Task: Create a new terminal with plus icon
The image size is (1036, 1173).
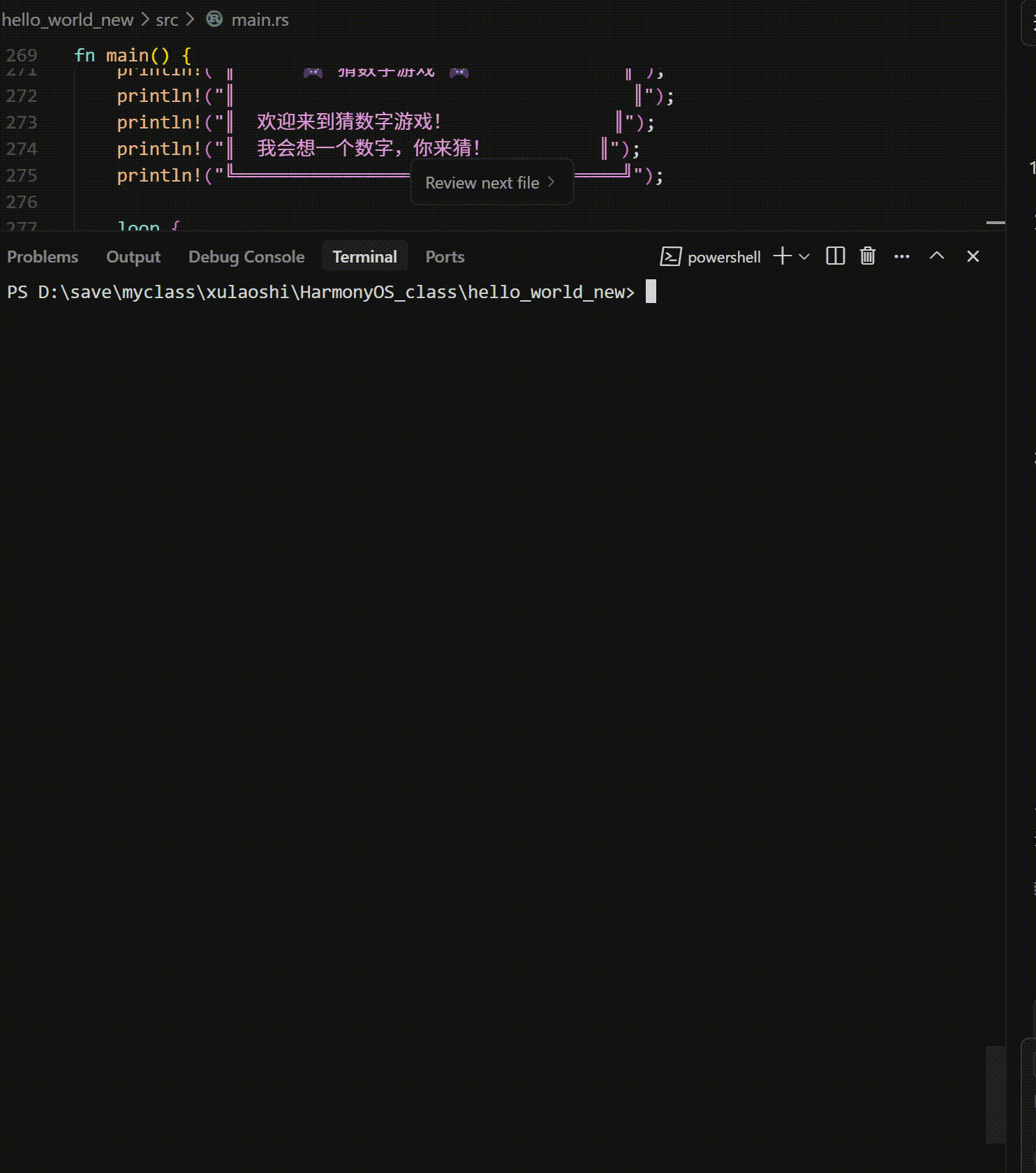Action: coord(783,256)
